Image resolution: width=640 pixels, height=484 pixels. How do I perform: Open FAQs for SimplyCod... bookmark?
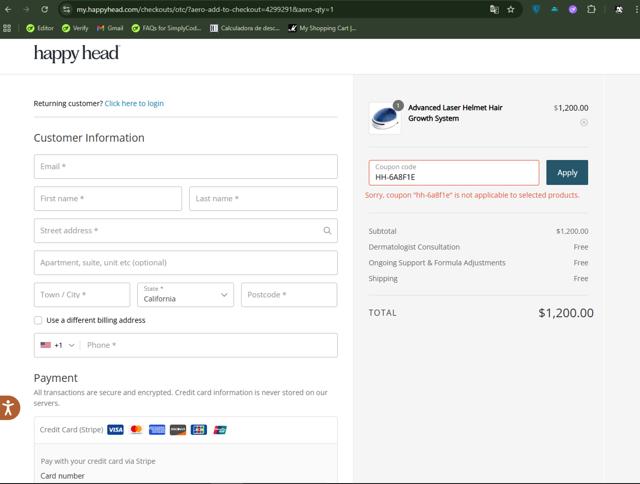point(167,28)
